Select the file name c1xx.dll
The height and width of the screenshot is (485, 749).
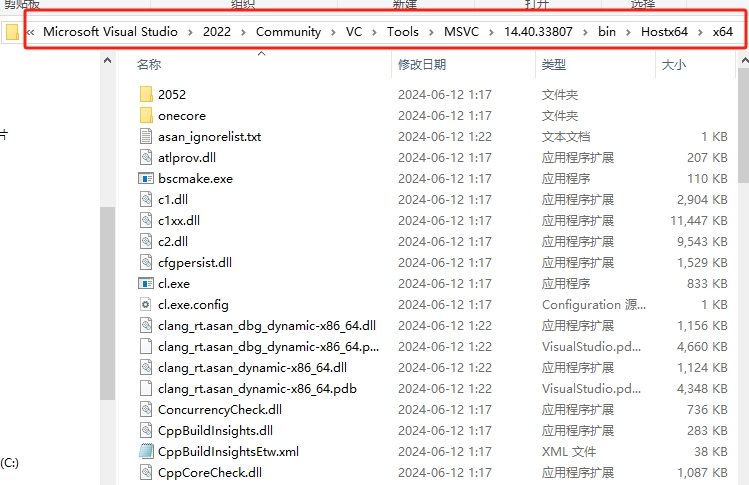pos(179,220)
